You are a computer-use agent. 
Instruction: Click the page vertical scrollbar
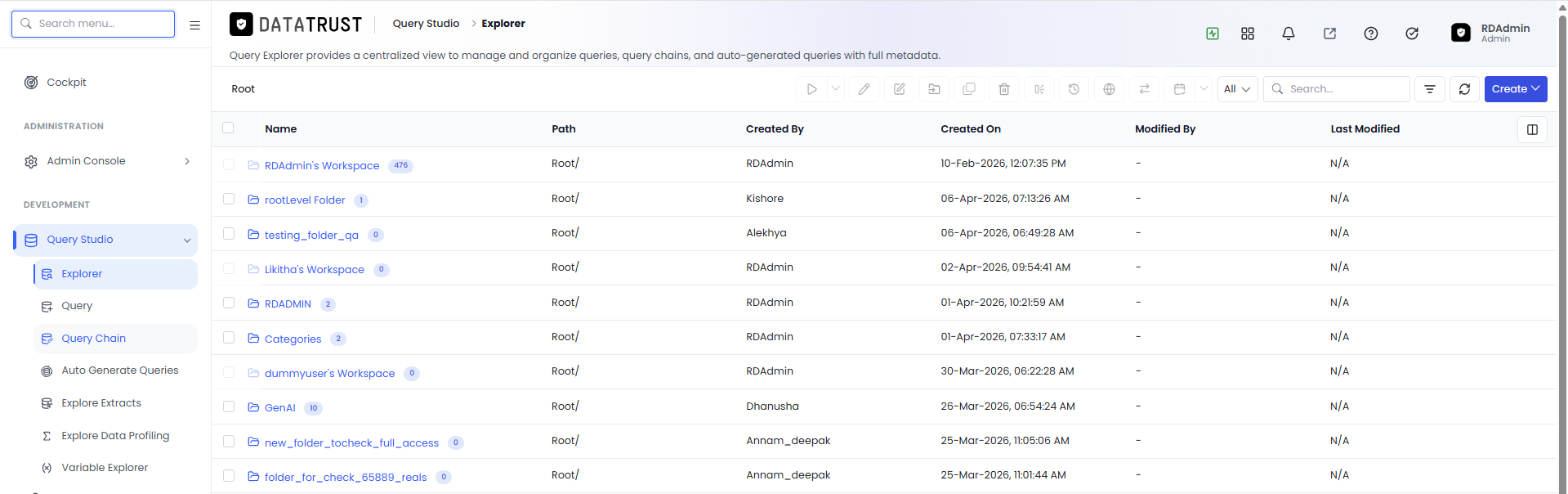point(1562,245)
